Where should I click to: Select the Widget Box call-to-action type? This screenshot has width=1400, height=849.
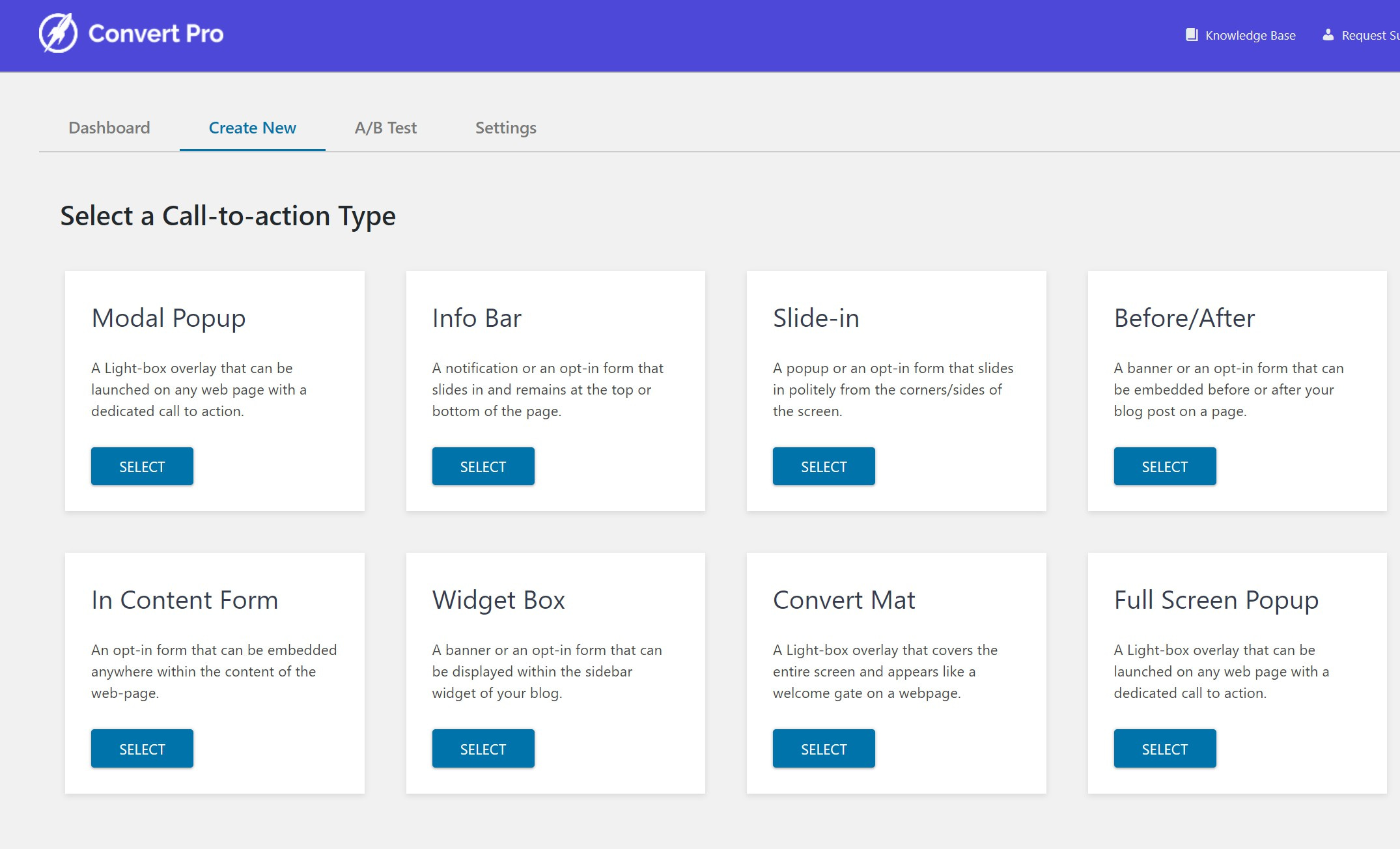pyautogui.click(x=483, y=748)
